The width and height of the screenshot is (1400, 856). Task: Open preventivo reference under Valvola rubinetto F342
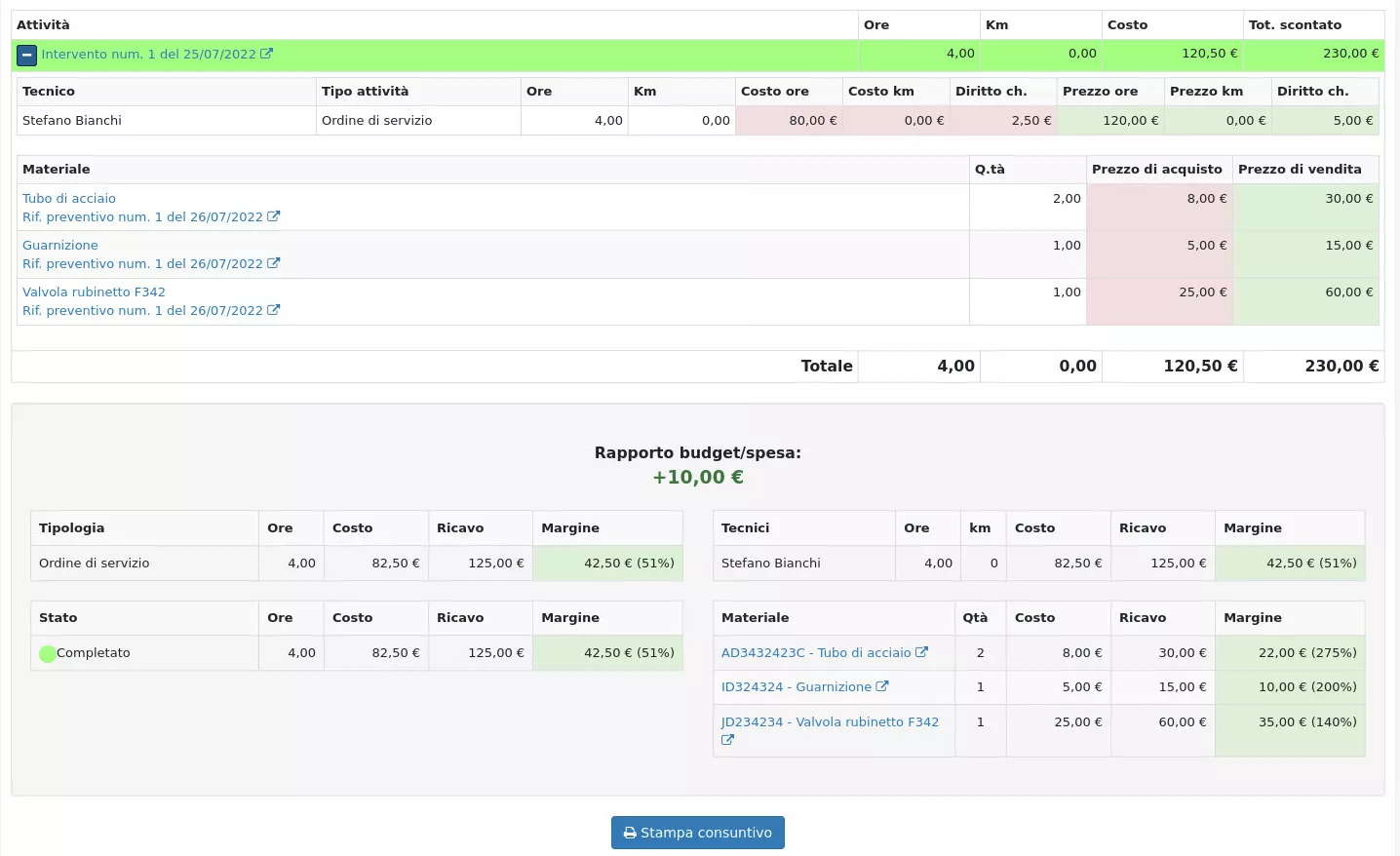[142, 310]
